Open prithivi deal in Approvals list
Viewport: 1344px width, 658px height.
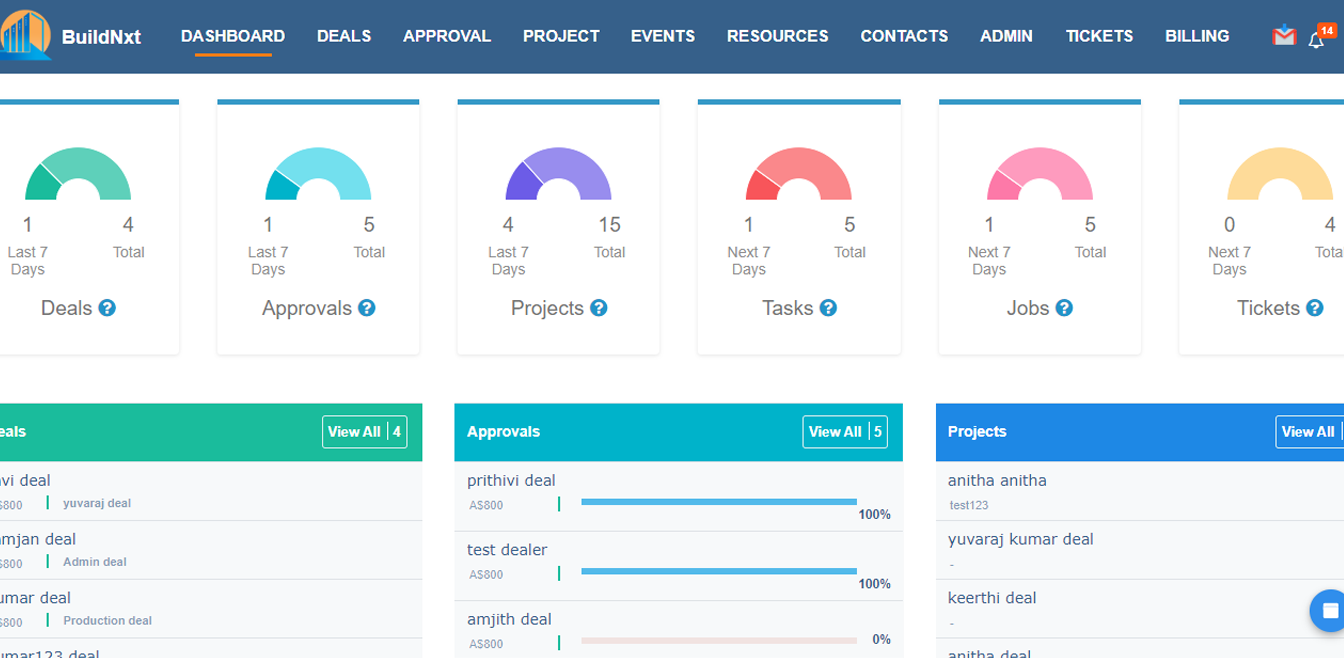tap(511, 481)
